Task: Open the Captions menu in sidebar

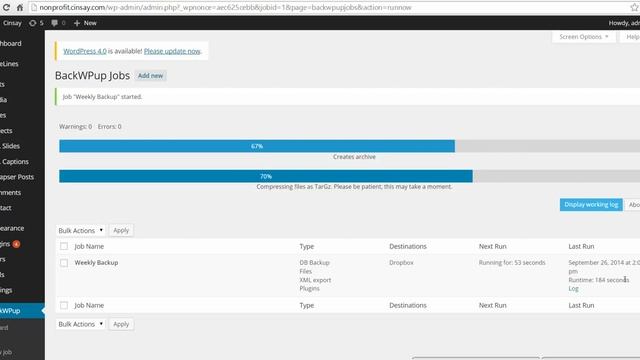Action: pos(16,162)
